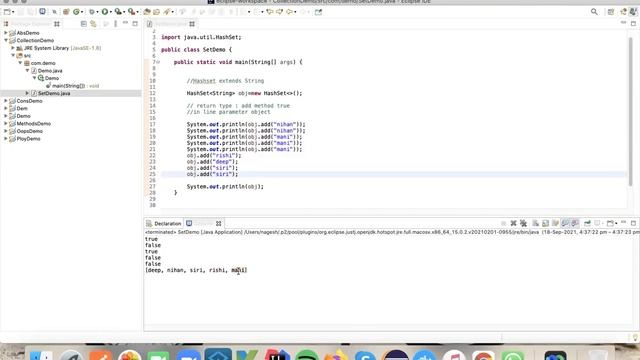Maximize the editor area
This screenshot has height=360, width=640.
coord(633,24)
